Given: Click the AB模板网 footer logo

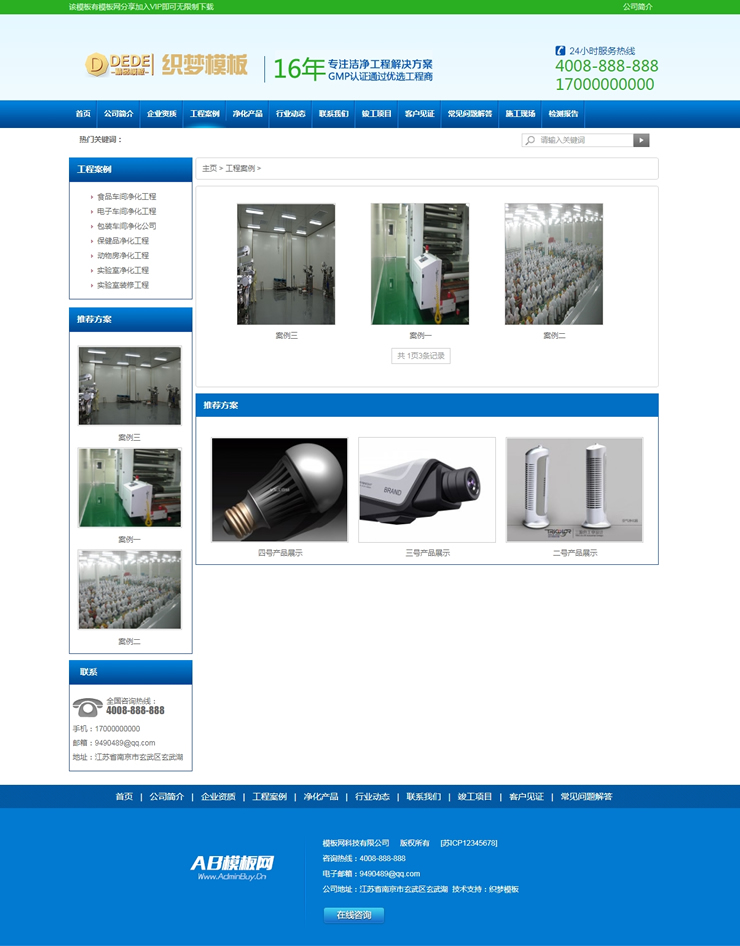Looking at the screenshot, I should 232,866.
